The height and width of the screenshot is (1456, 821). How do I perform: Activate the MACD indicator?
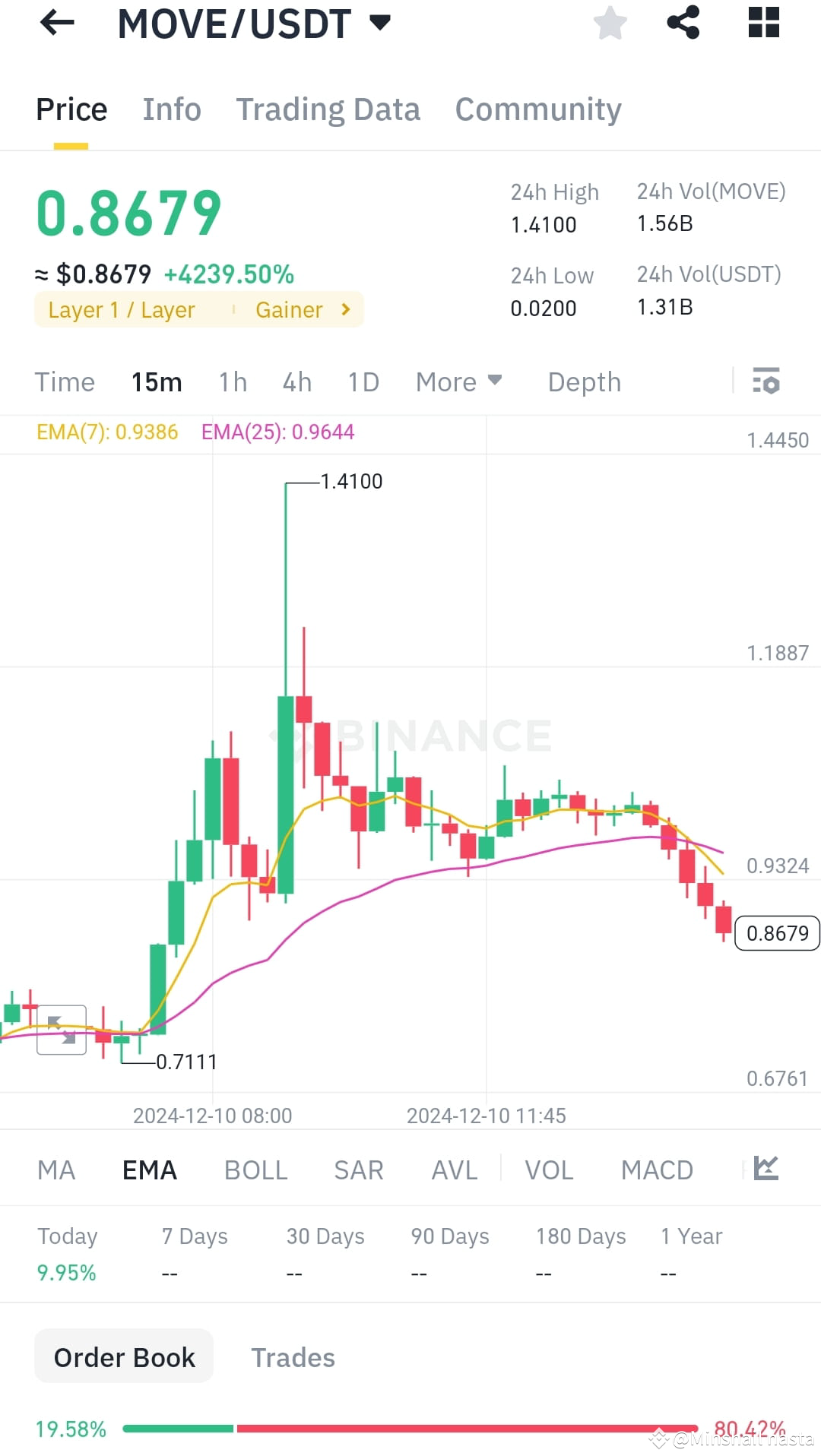(x=657, y=1169)
